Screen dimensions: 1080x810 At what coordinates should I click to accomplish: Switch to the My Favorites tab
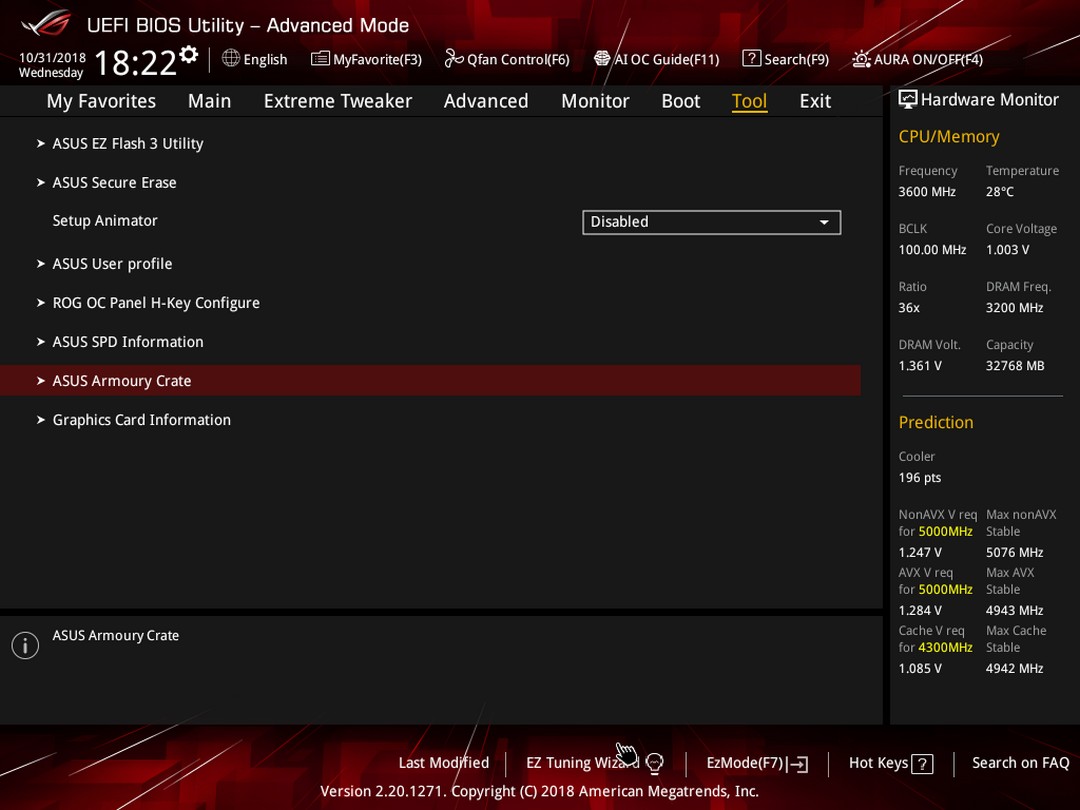(x=101, y=101)
